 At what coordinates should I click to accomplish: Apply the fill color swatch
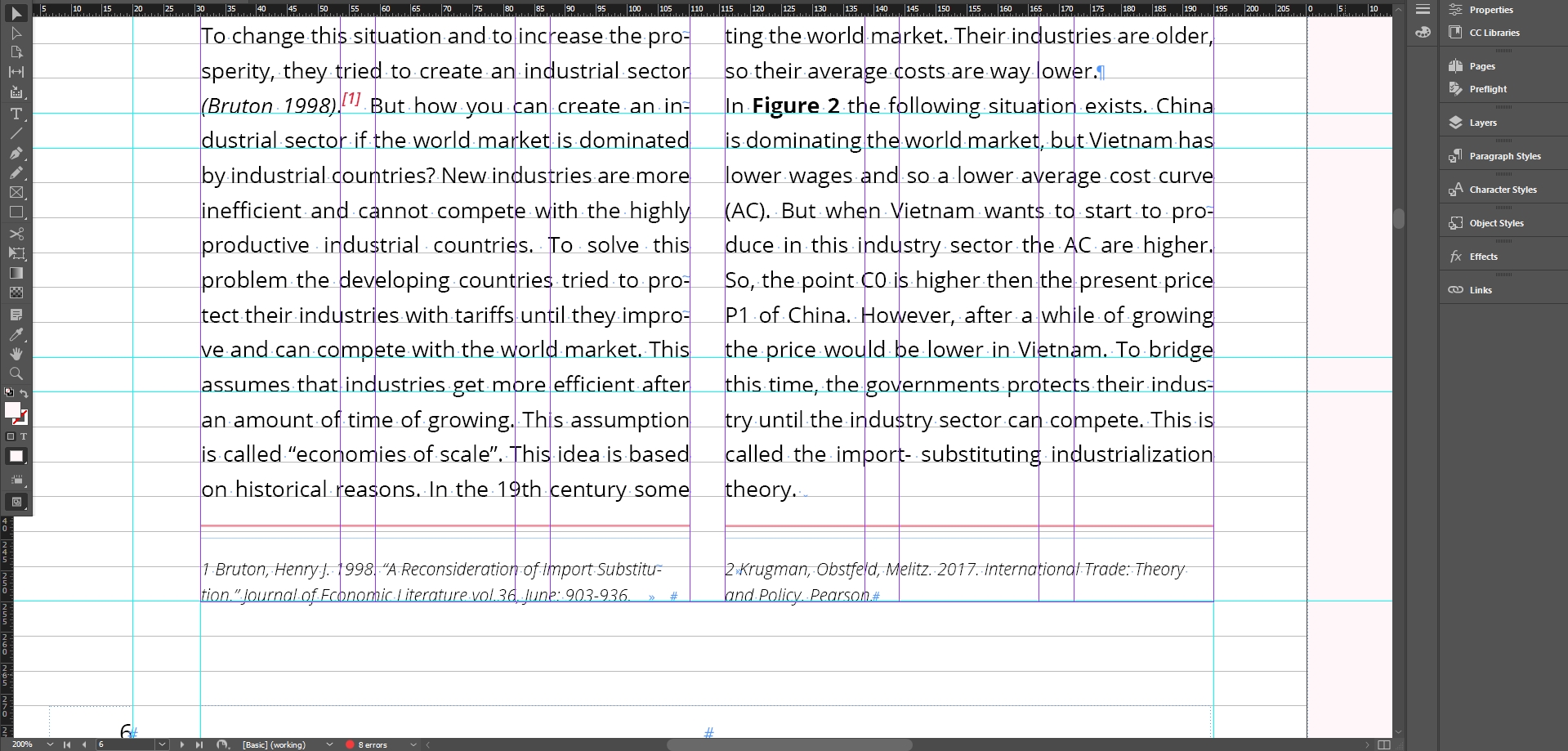point(16,456)
